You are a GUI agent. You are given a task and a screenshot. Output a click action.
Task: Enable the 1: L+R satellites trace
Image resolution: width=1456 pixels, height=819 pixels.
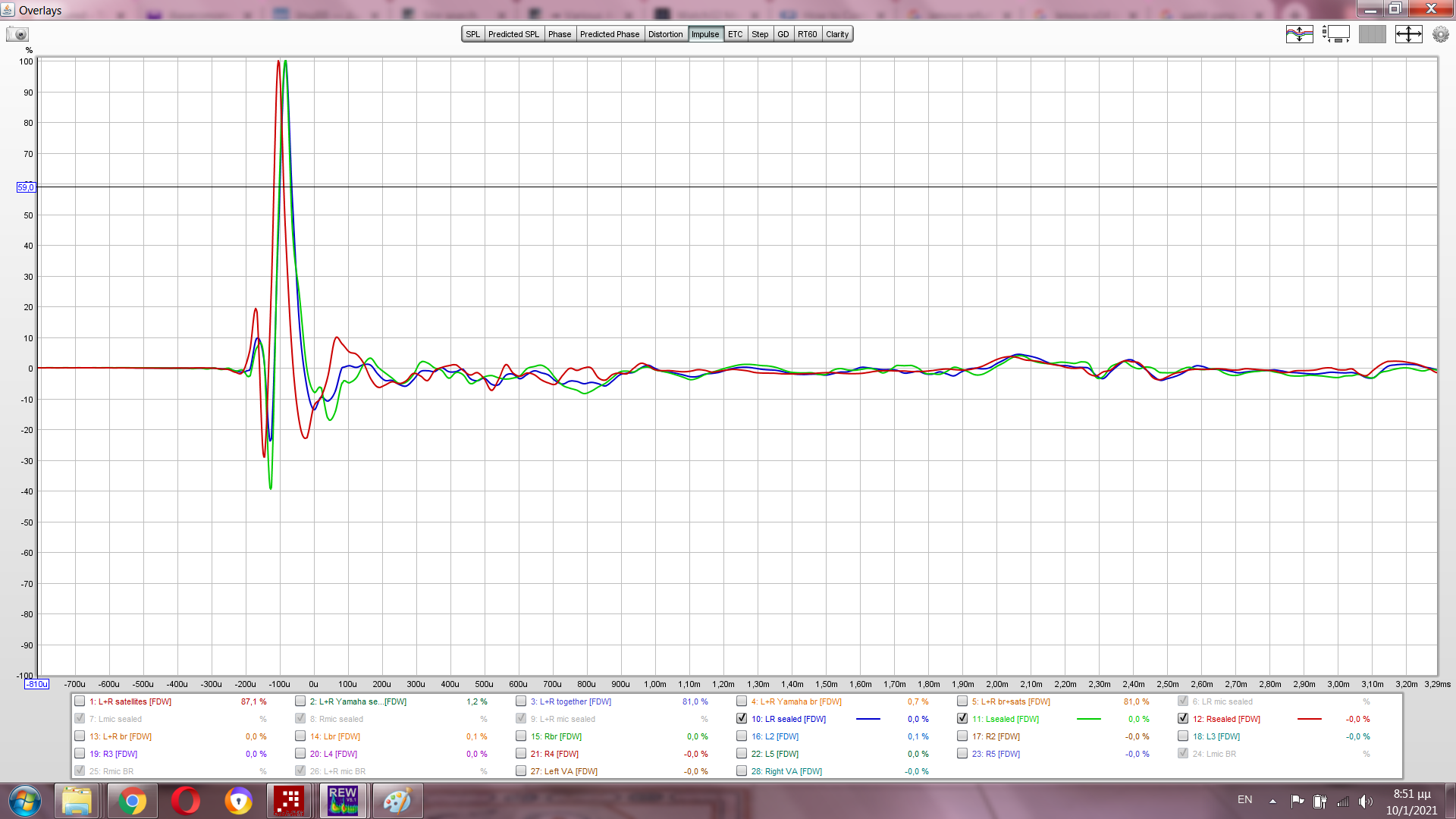coord(80,701)
